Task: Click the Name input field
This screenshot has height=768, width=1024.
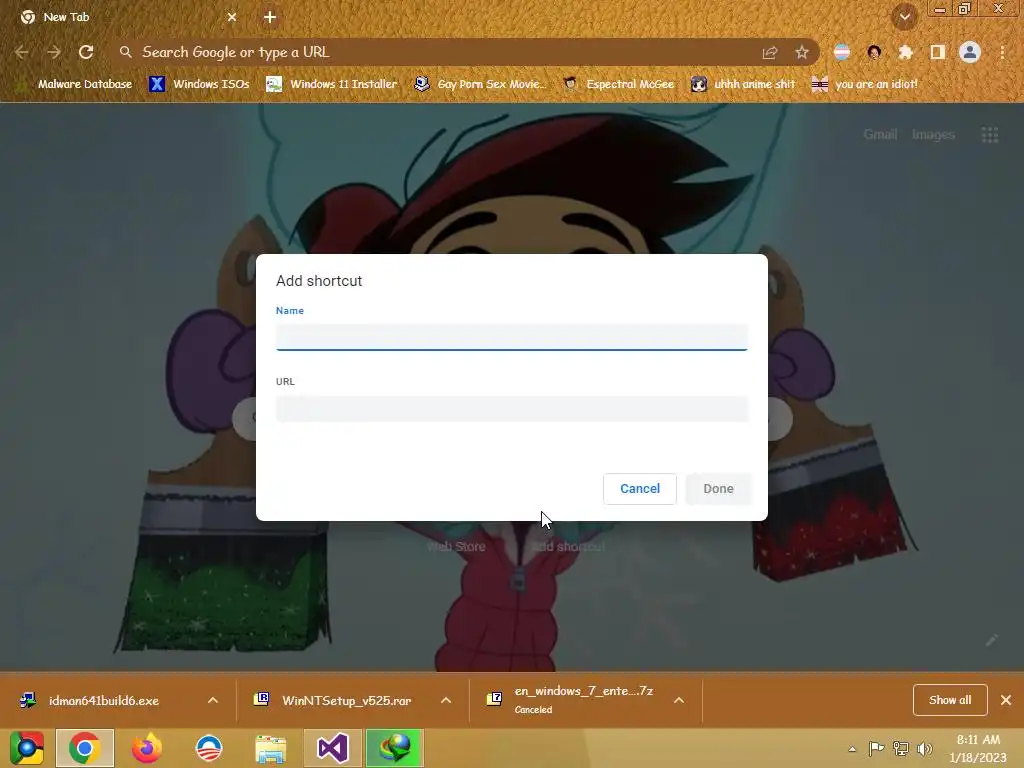Action: (511, 337)
